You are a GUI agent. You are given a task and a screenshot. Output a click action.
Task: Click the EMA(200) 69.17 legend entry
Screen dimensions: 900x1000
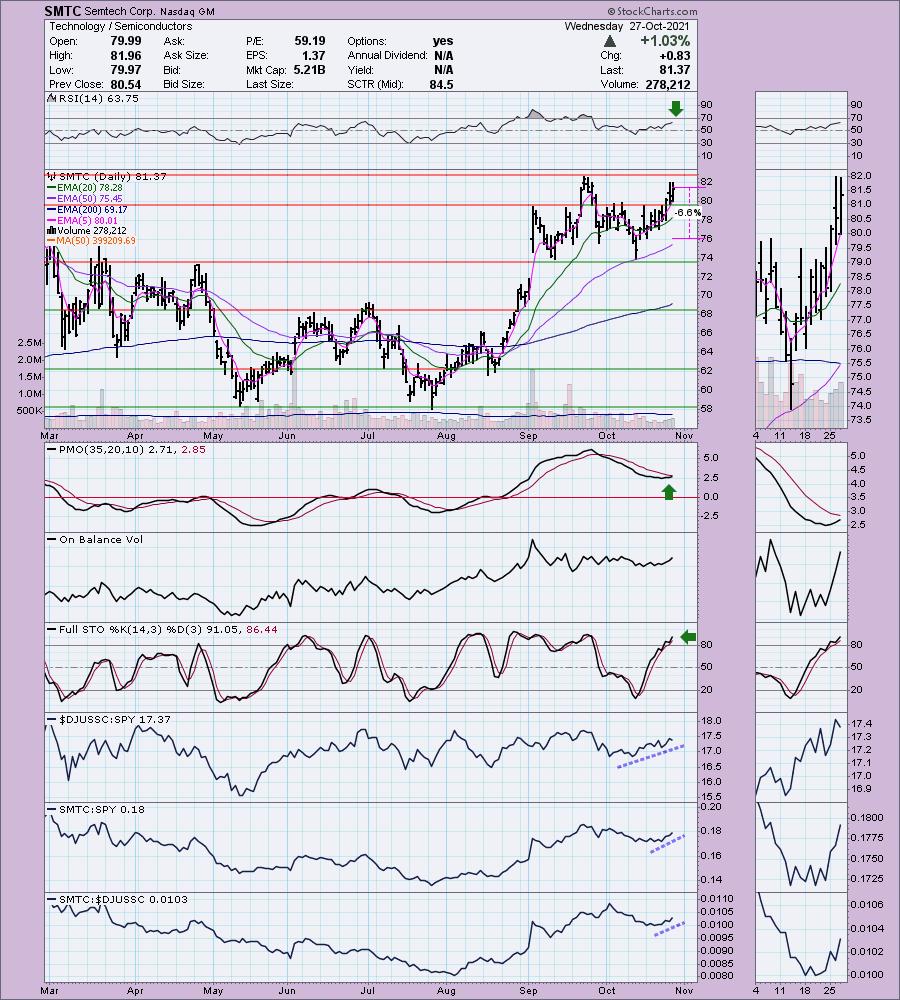(x=92, y=209)
